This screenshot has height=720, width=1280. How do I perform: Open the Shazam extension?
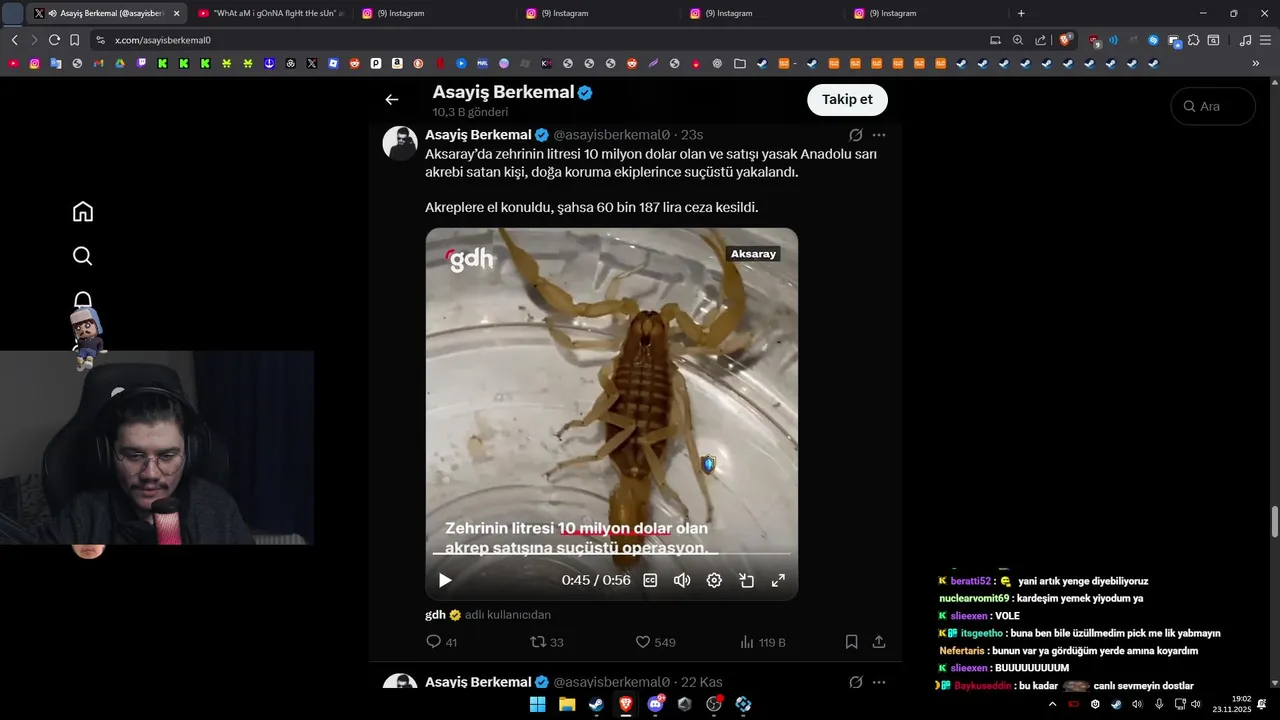pos(1153,40)
